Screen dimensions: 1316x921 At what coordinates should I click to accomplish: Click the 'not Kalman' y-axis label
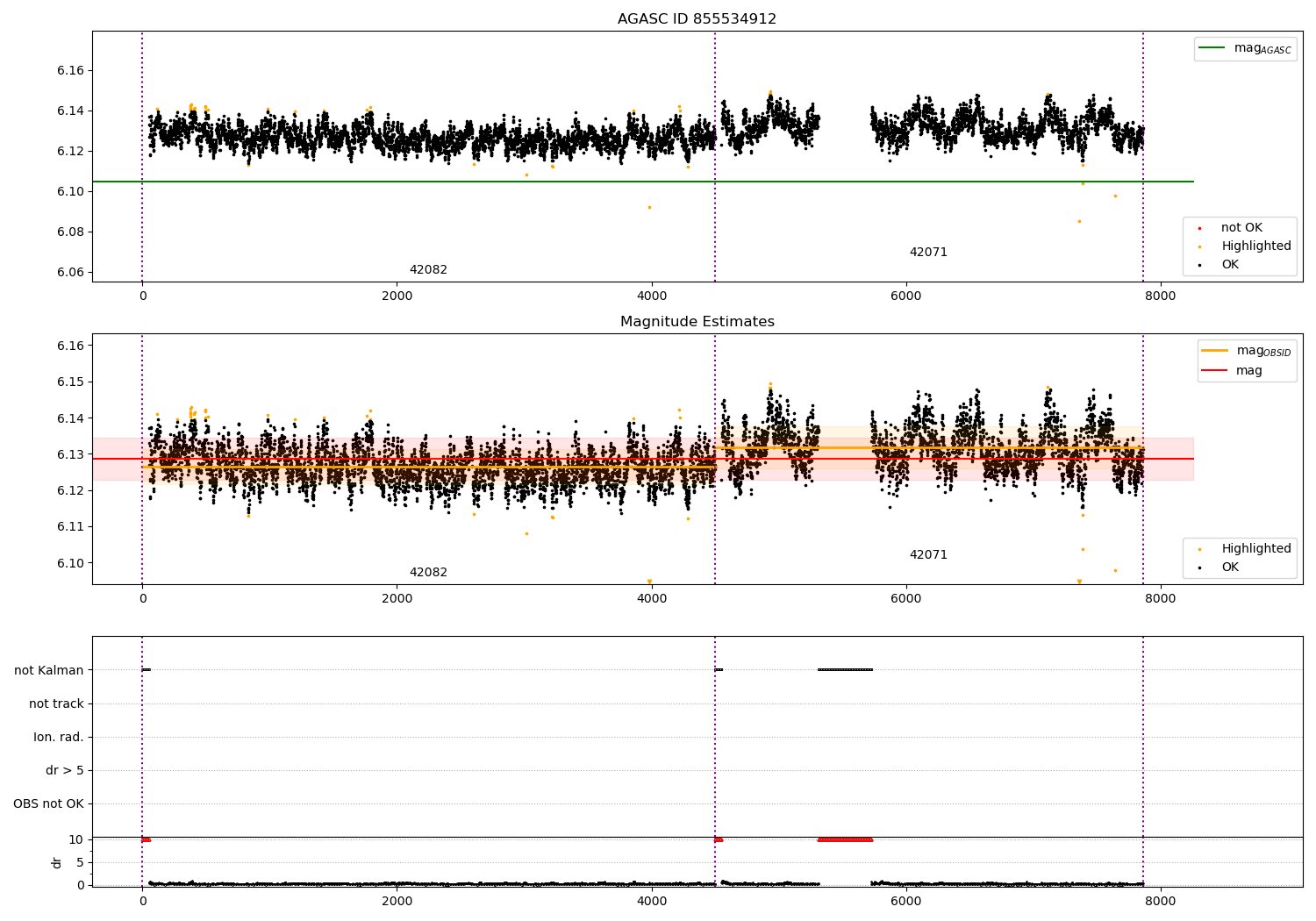[49, 670]
